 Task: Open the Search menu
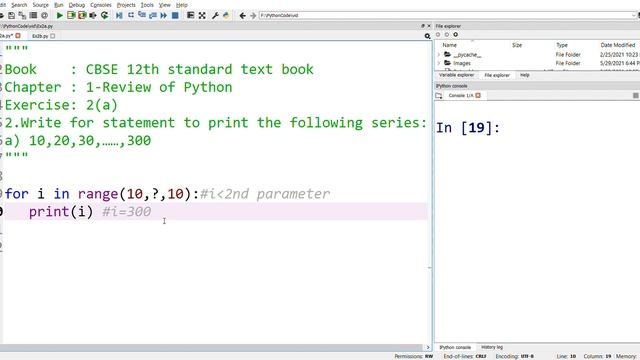[19, 5]
